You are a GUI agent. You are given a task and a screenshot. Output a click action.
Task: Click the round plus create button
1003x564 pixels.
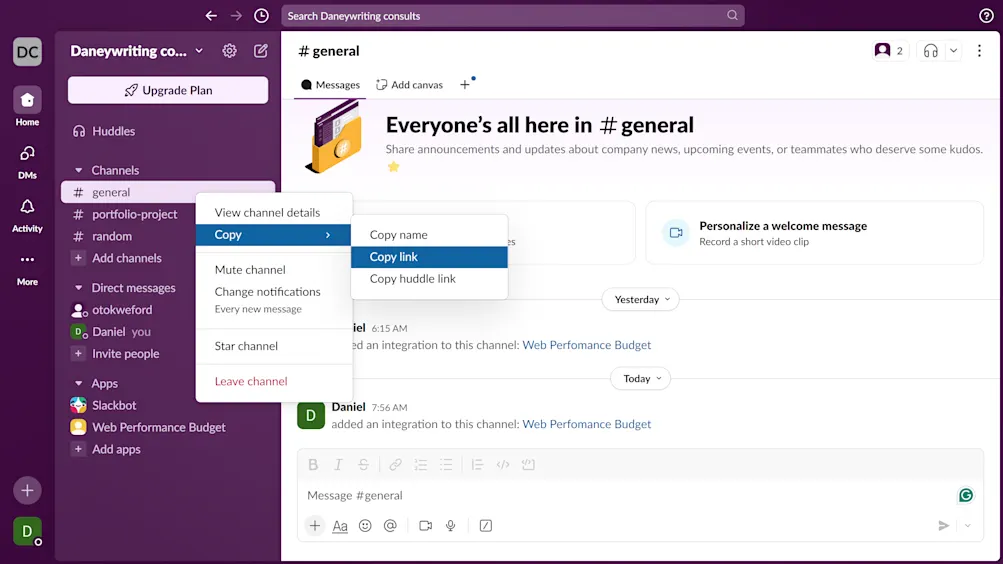[28, 490]
